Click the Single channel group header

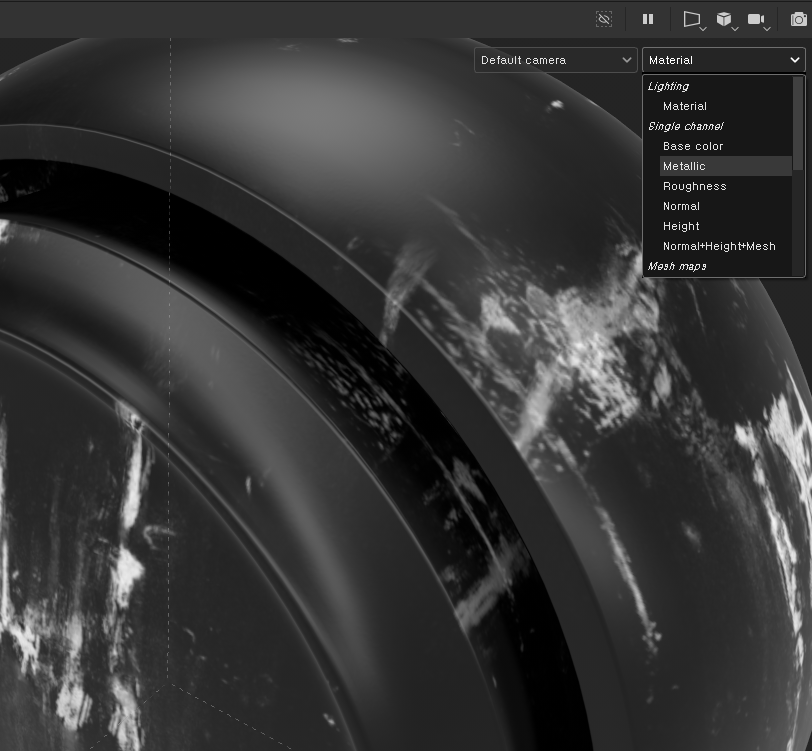pos(686,126)
